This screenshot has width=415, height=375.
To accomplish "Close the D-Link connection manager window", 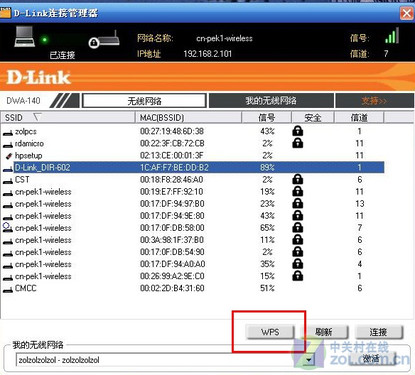I will point(407,13).
